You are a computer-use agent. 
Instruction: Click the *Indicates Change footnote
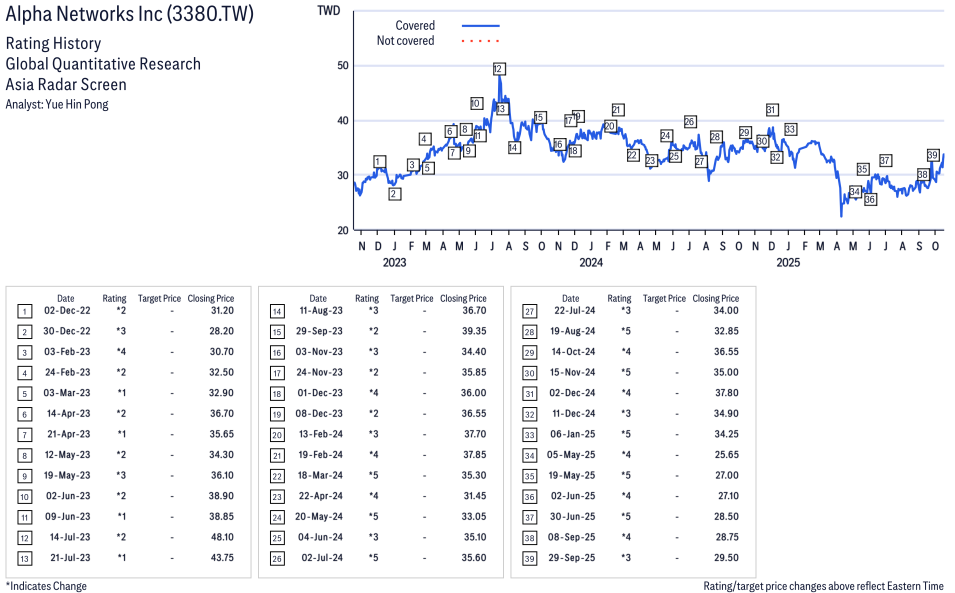click(46, 586)
